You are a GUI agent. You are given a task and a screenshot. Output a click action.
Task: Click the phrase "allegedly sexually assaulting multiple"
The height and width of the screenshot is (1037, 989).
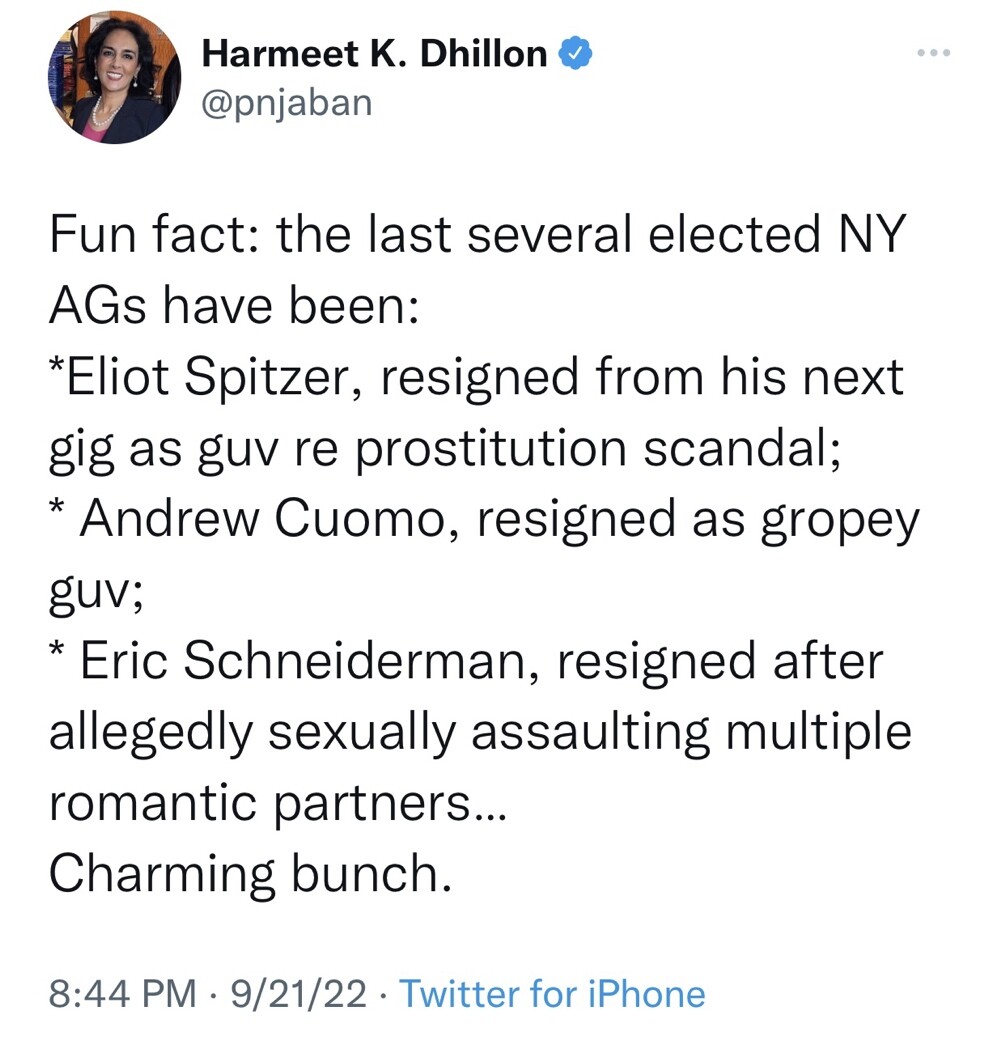point(479,732)
